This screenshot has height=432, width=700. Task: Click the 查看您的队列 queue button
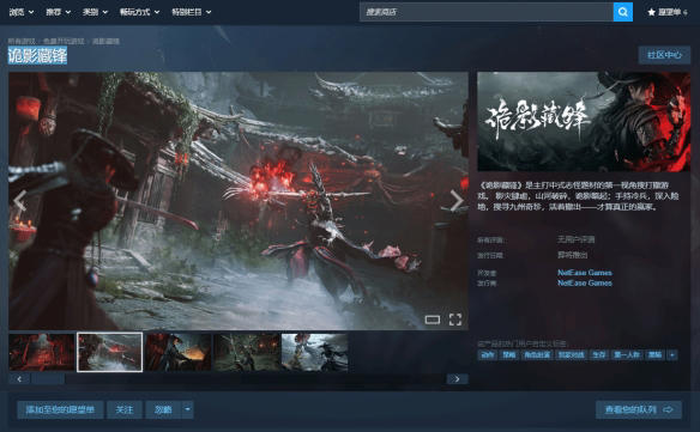click(638, 409)
